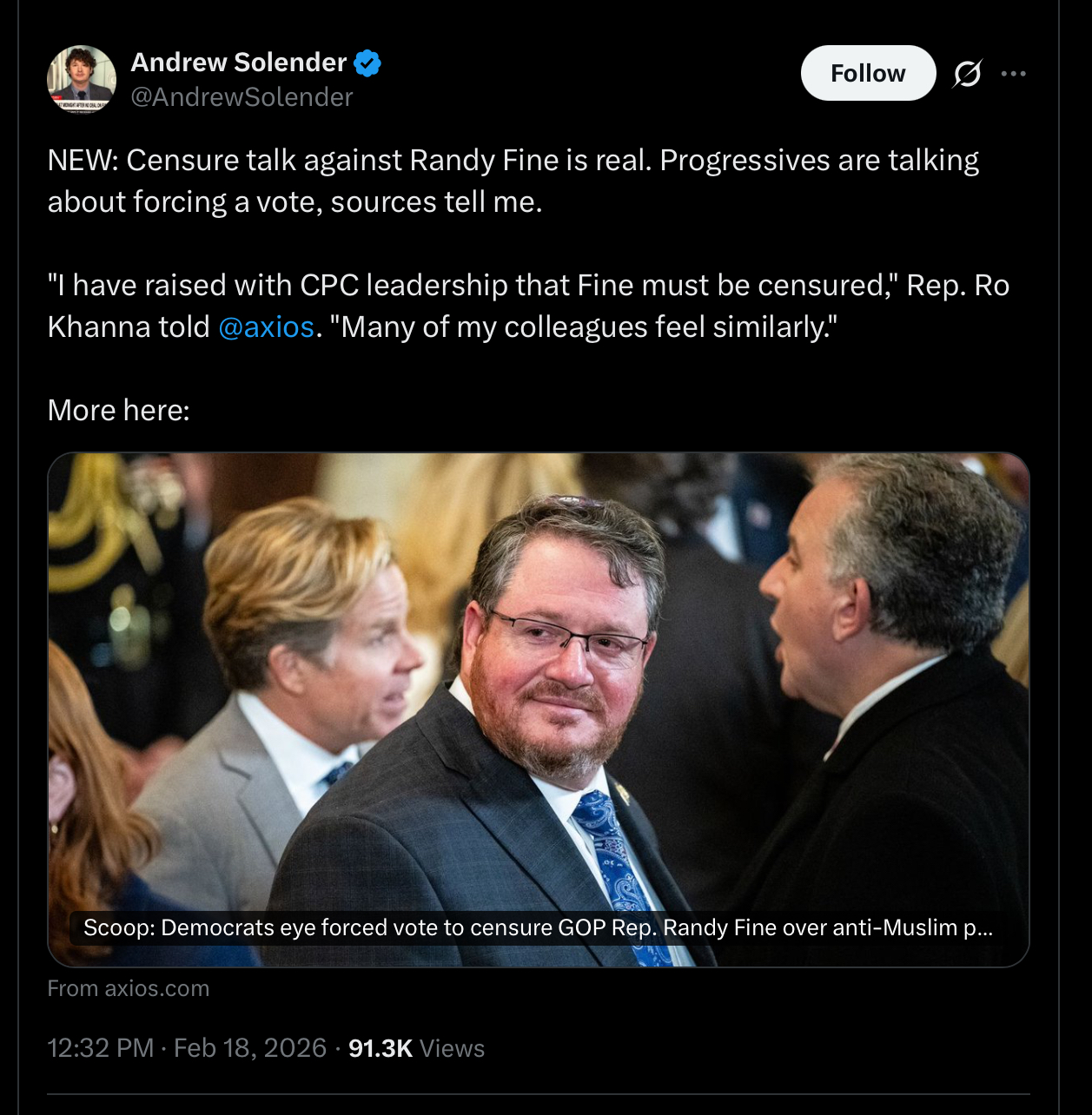
Task: Open the @AndrewSolender handle link
Action: point(242,97)
